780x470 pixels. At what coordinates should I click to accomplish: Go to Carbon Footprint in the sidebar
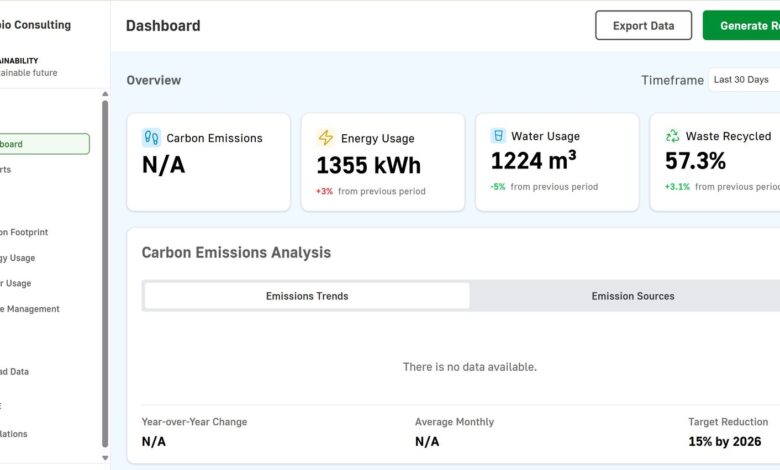point(24,232)
